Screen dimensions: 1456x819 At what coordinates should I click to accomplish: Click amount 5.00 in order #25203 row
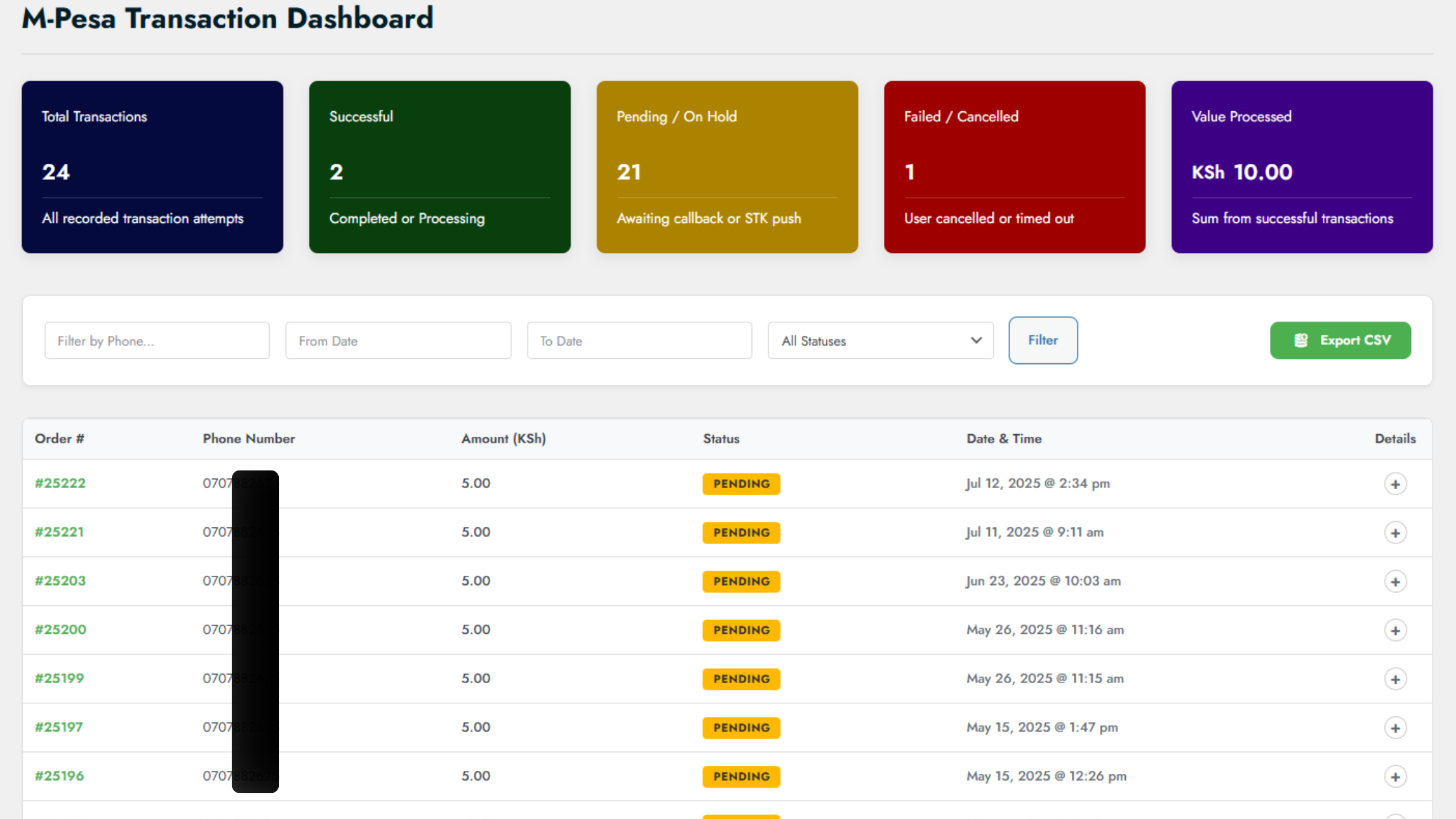tap(476, 580)
